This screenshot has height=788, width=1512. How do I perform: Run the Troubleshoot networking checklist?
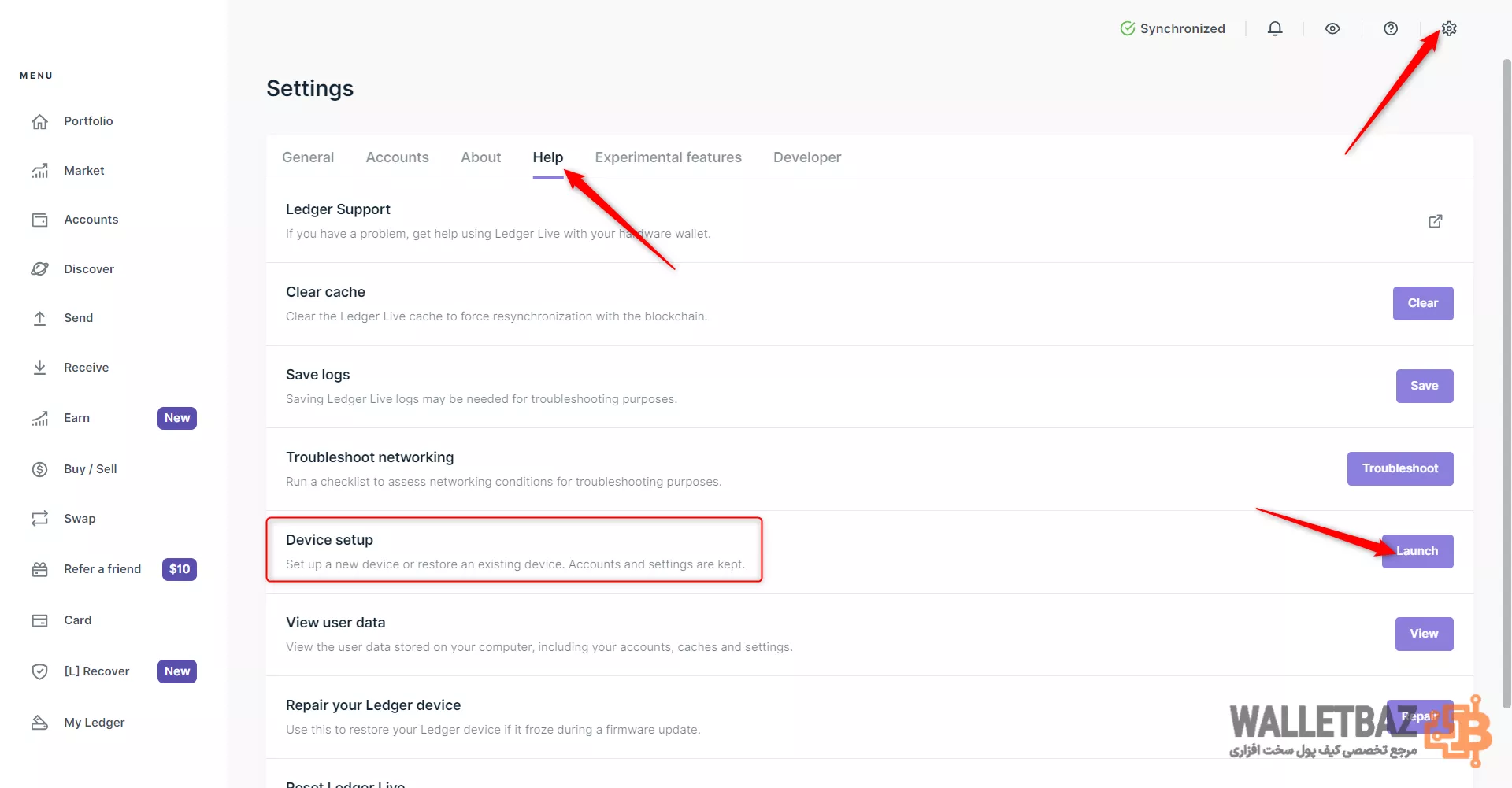click(1400, 468)
